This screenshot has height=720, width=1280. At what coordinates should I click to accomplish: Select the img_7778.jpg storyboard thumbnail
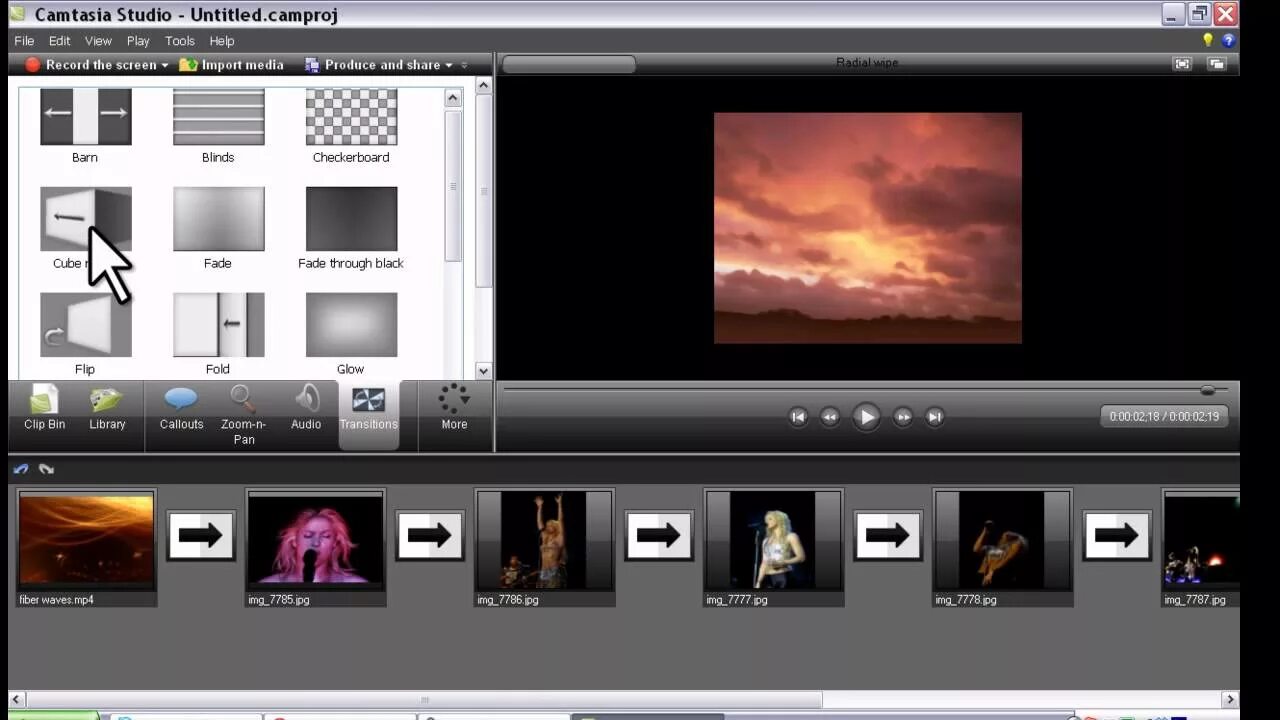1002,541
